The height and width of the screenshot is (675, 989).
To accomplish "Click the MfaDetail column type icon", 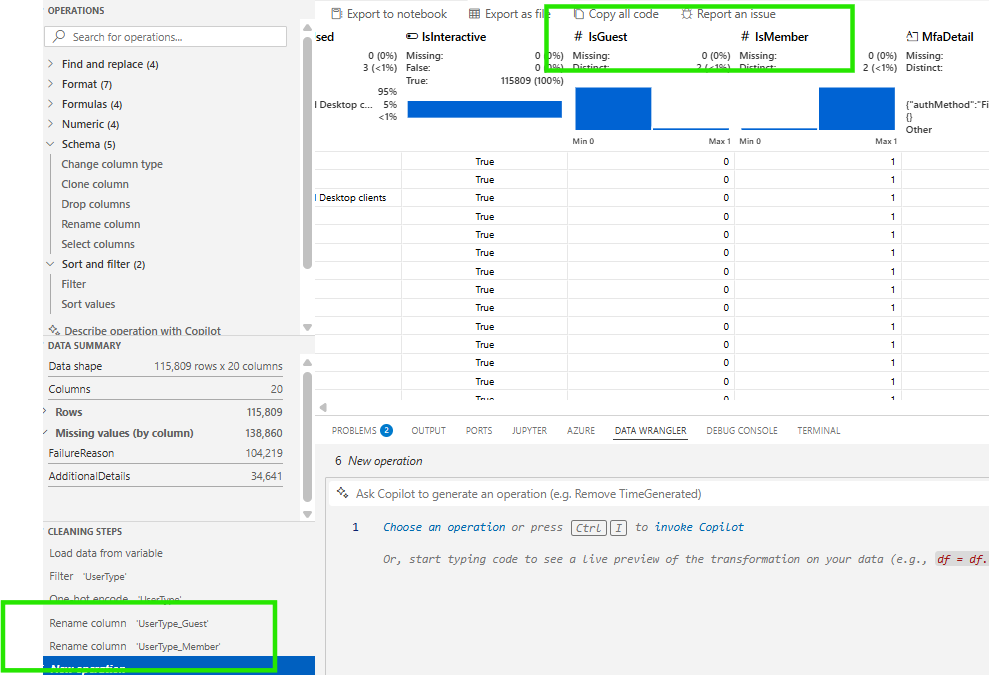I will pos(912,37).
